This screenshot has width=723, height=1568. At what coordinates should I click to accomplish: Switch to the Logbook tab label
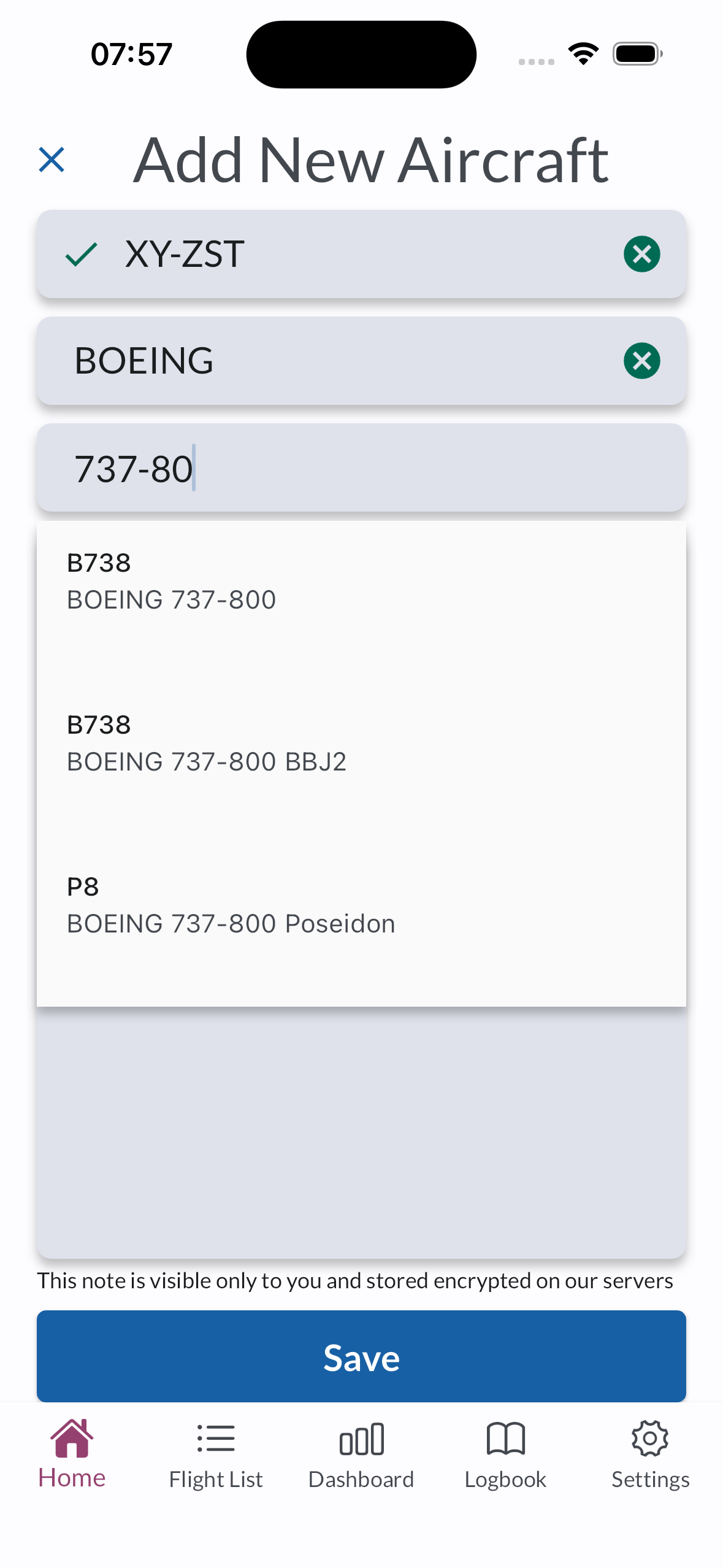coord(505,1480)
